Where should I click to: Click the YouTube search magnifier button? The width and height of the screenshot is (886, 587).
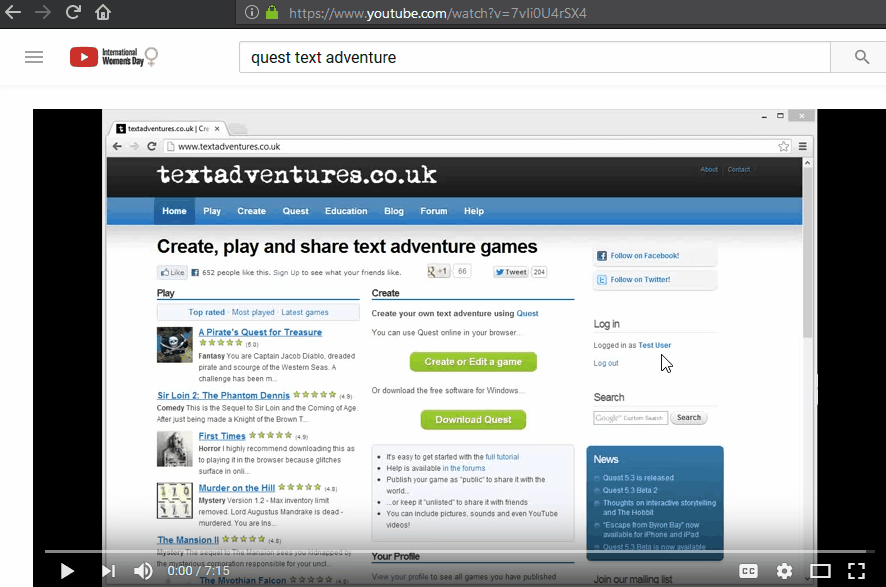point(861,57)
